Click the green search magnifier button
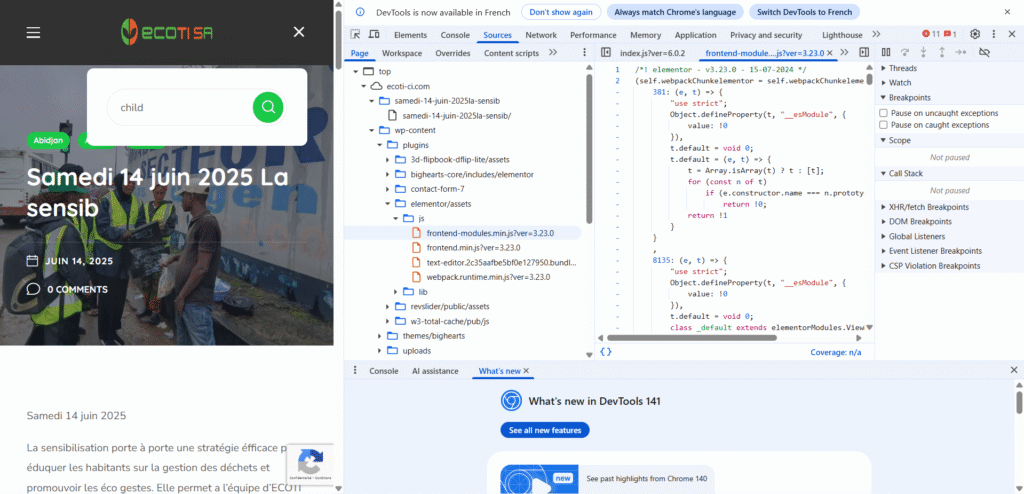Viewport: 1024px width, 494px height. pos(268,107)
